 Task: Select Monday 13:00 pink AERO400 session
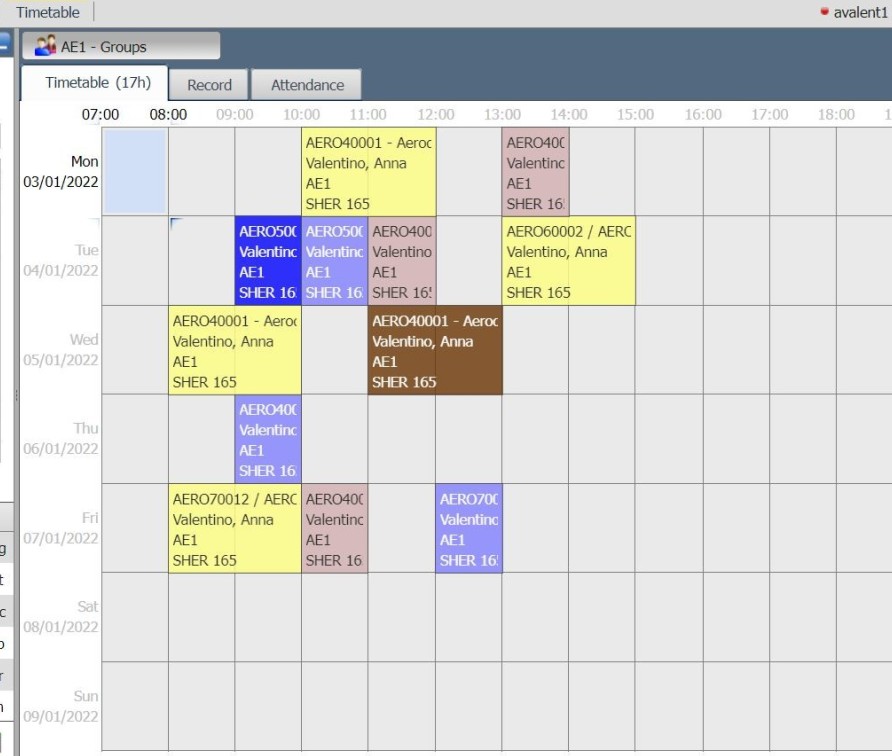click(535, 172)
